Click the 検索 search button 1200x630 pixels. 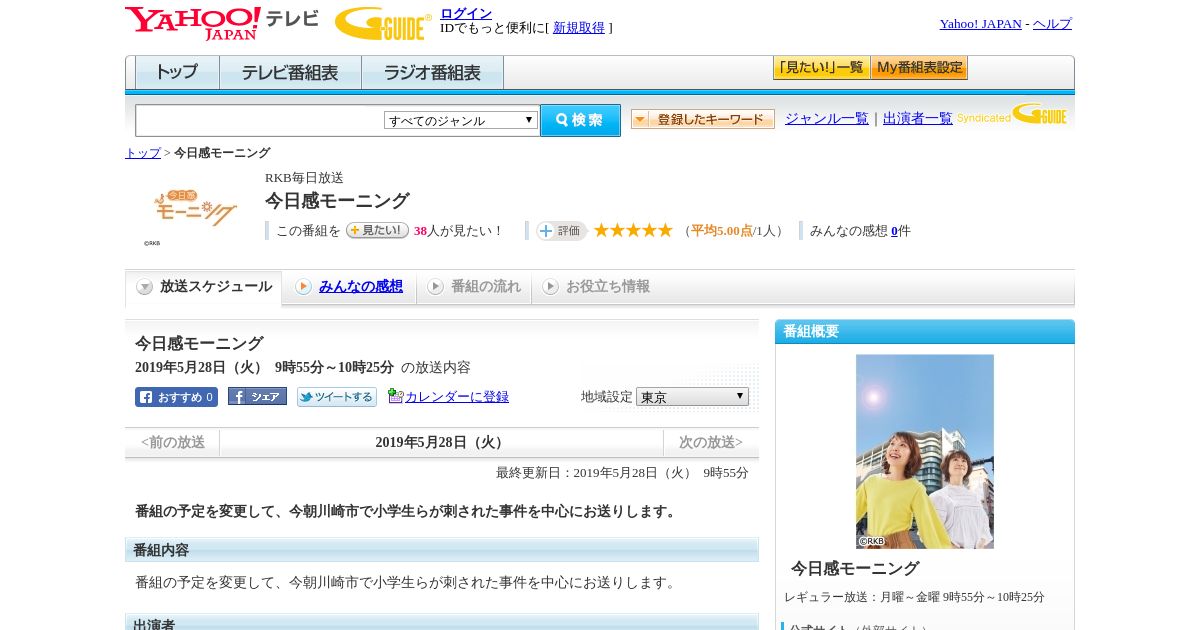(x=580, y=120)
